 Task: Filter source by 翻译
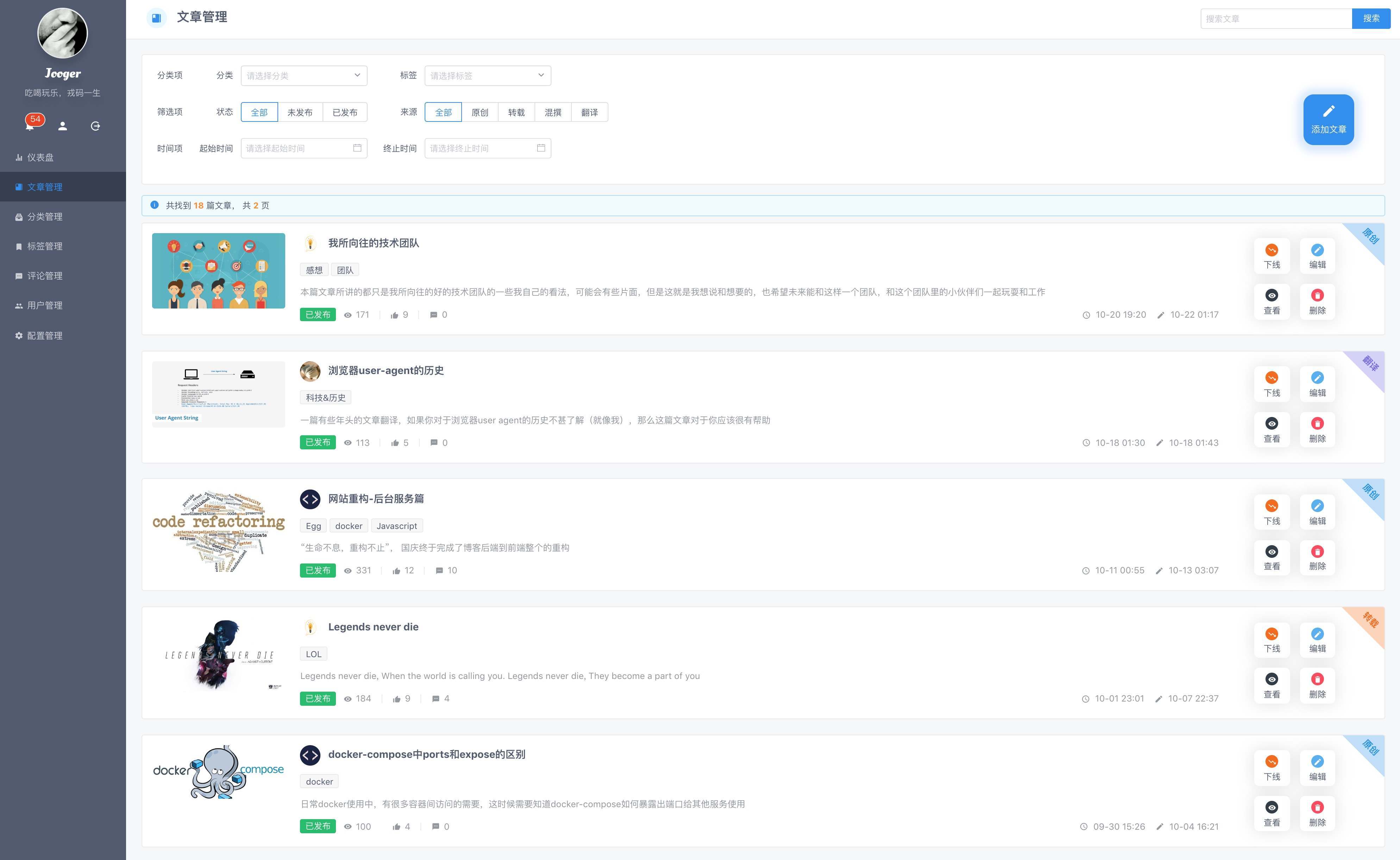coord(589,112)
